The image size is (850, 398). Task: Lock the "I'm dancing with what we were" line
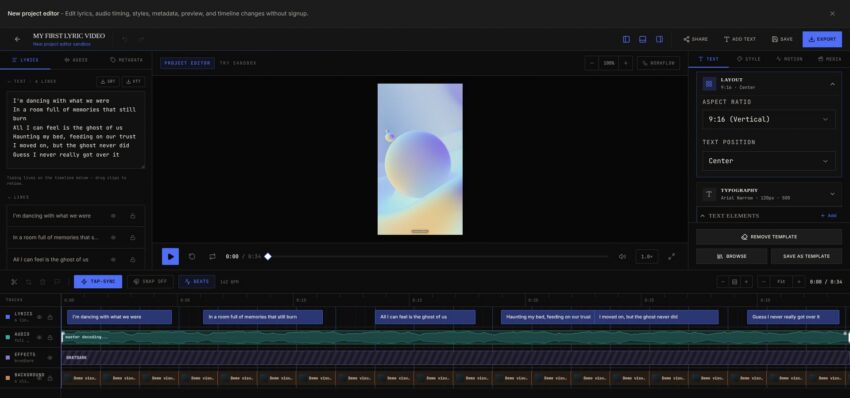132,216
